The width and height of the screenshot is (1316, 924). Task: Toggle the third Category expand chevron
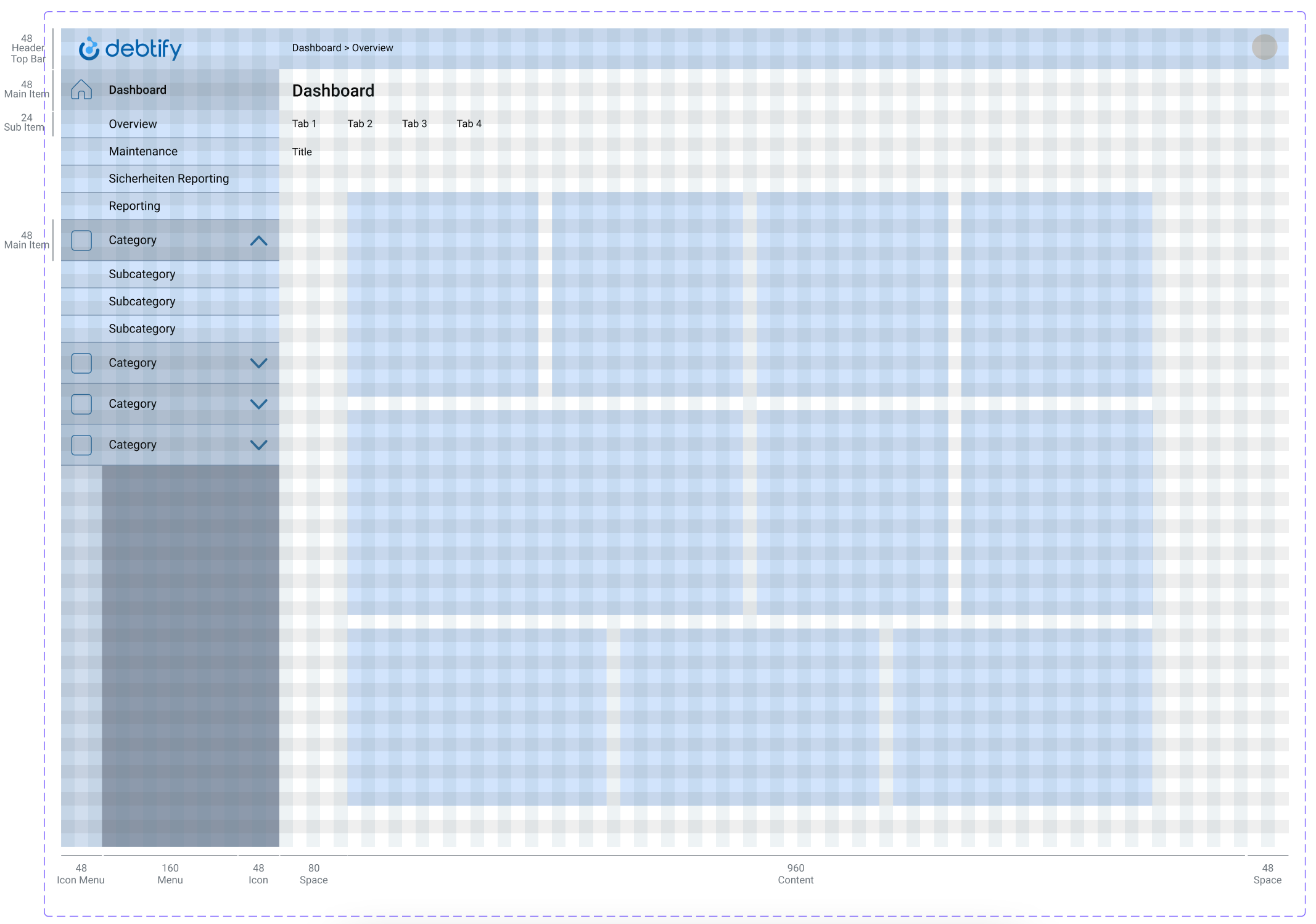point(259,404)
